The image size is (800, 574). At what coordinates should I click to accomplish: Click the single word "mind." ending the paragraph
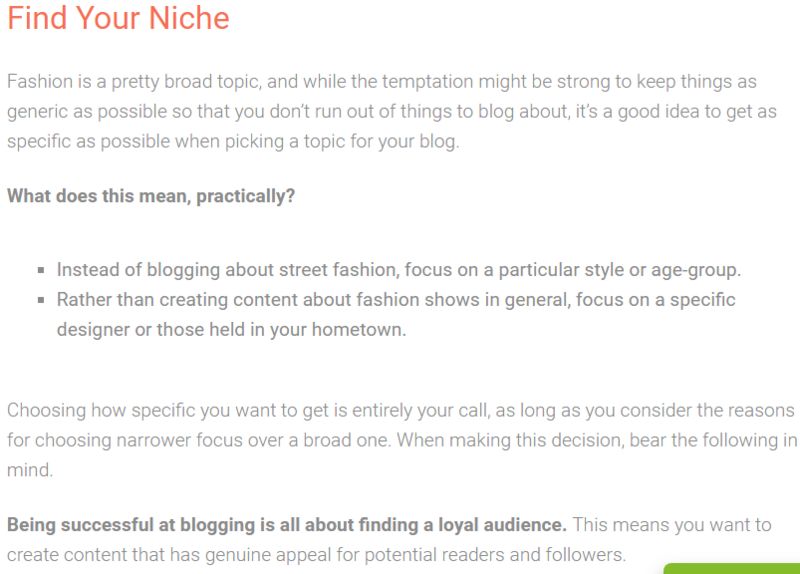click(x=27, y=469)
